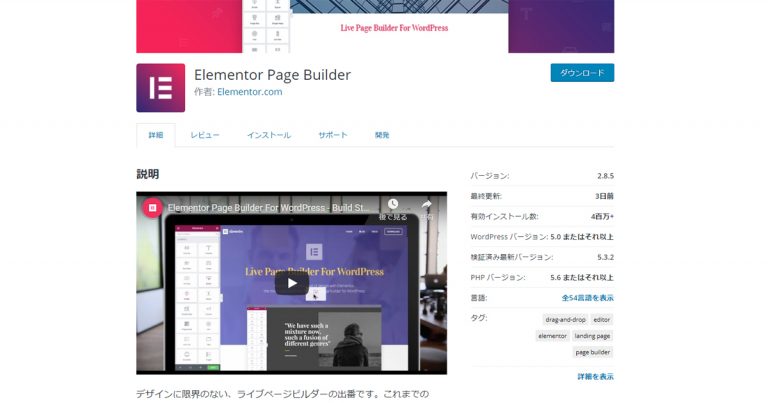Viewport: 768px width, 403px height.
Task: Select the 詳細 tab
Action: pos(155,135)
